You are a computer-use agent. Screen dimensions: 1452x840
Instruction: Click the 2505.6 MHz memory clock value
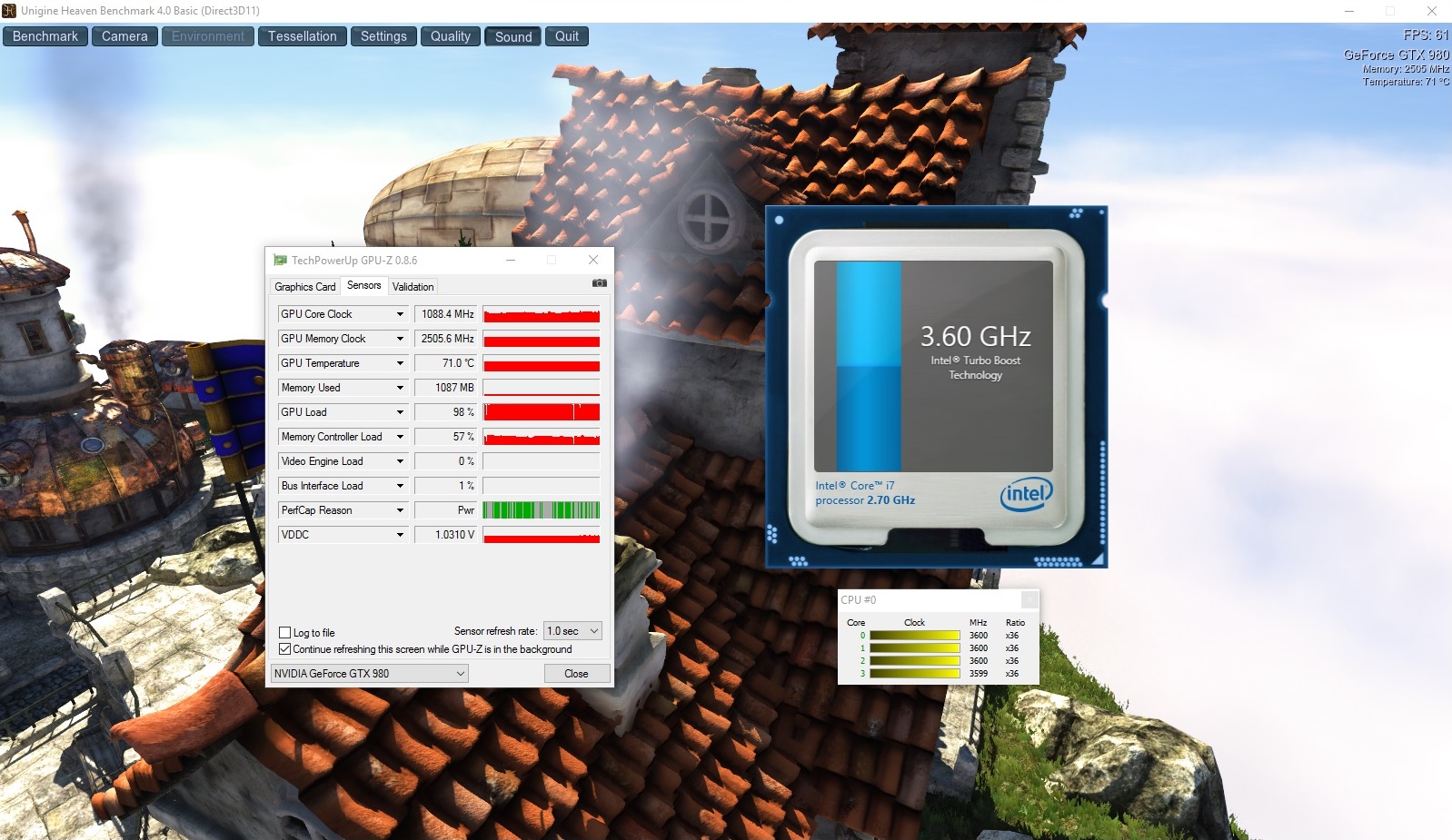point(446,339)
